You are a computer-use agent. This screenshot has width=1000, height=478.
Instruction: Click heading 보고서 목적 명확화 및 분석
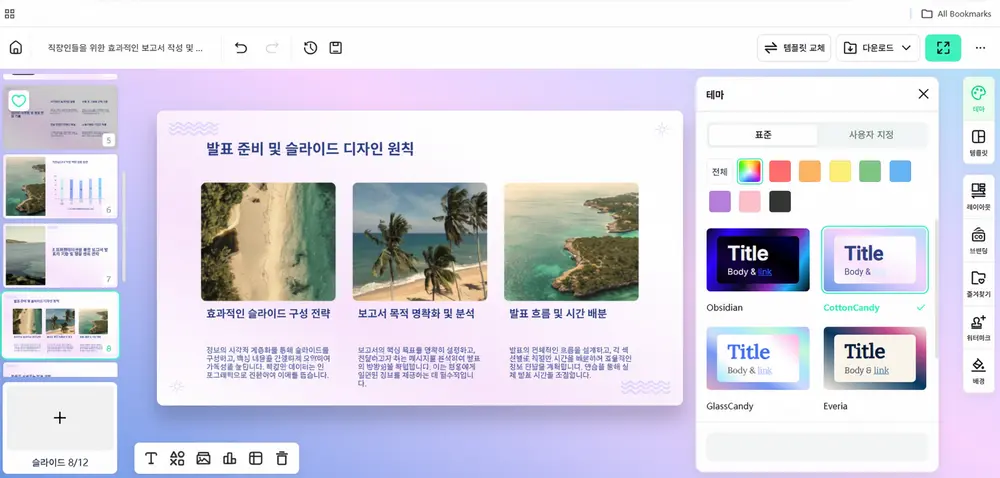click(416, 314)
